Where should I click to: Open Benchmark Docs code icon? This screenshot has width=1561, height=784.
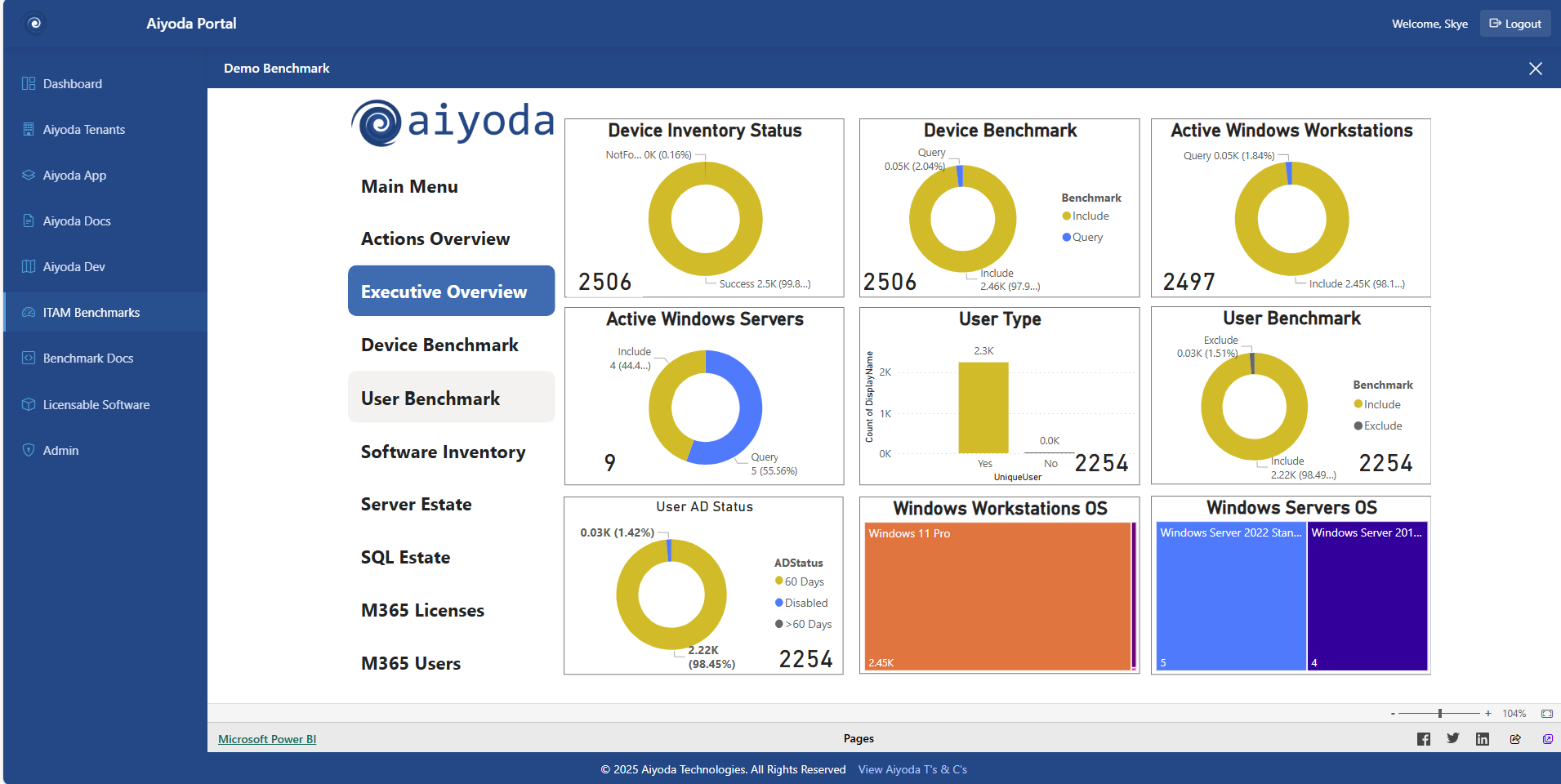tap(27, 358)
